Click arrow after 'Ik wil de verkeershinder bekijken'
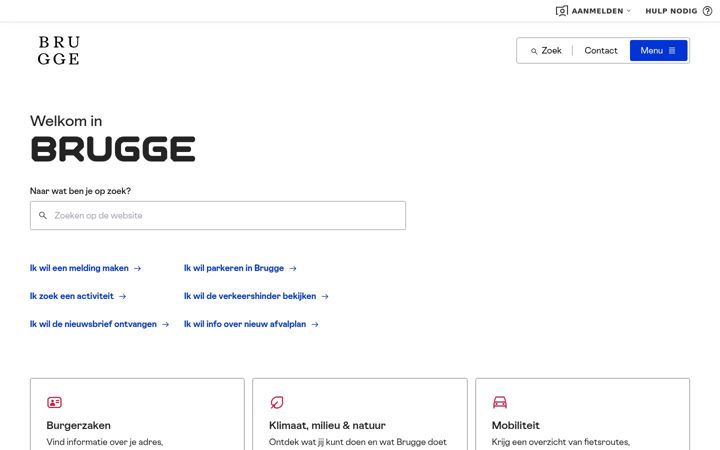 (x=325, y=296)
